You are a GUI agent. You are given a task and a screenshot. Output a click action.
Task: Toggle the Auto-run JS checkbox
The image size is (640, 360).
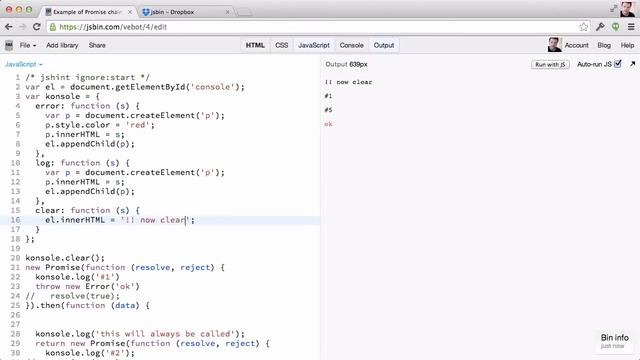(x=618, y=64)
